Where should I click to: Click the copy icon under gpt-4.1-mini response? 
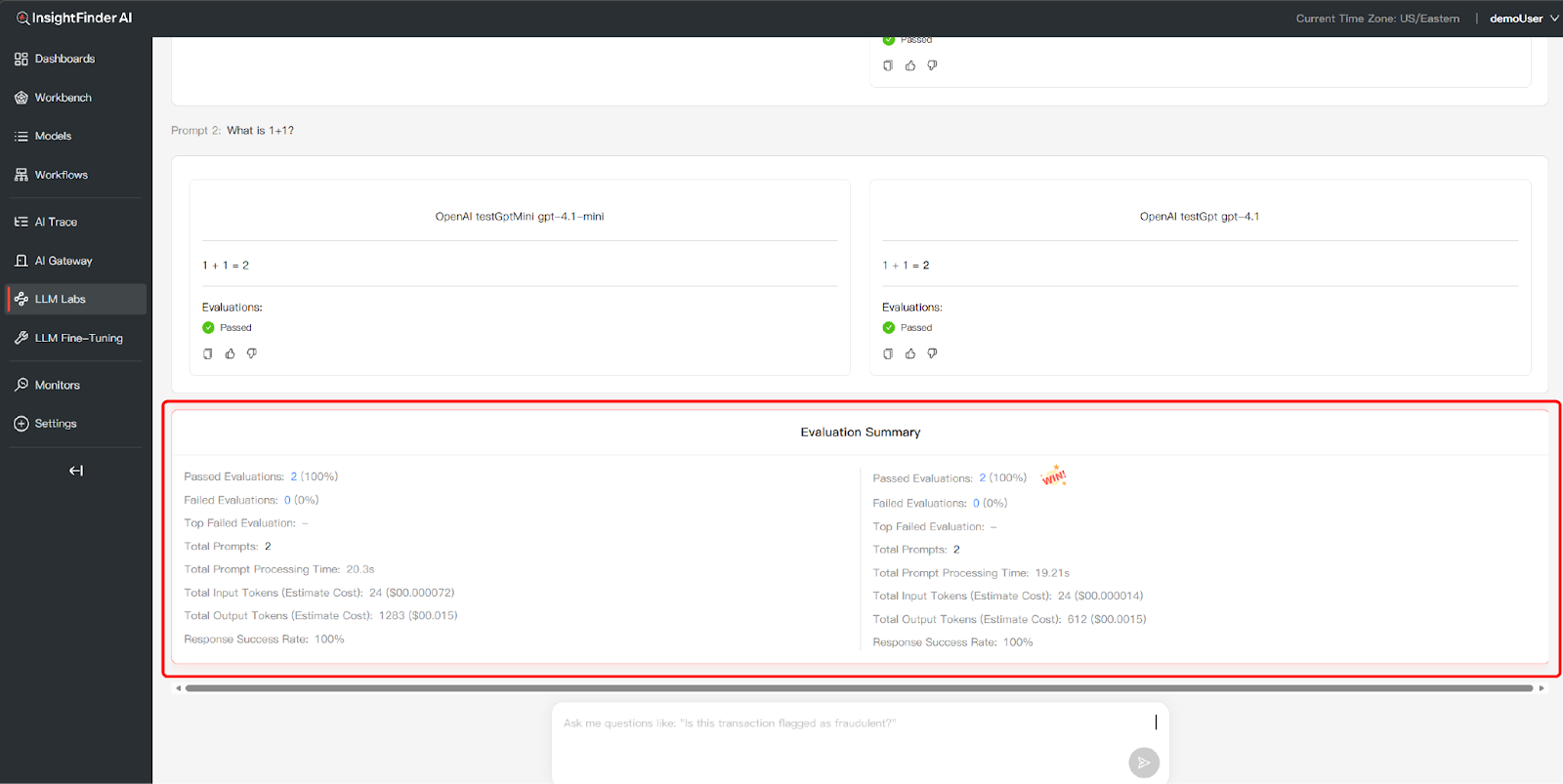point(207,353)
